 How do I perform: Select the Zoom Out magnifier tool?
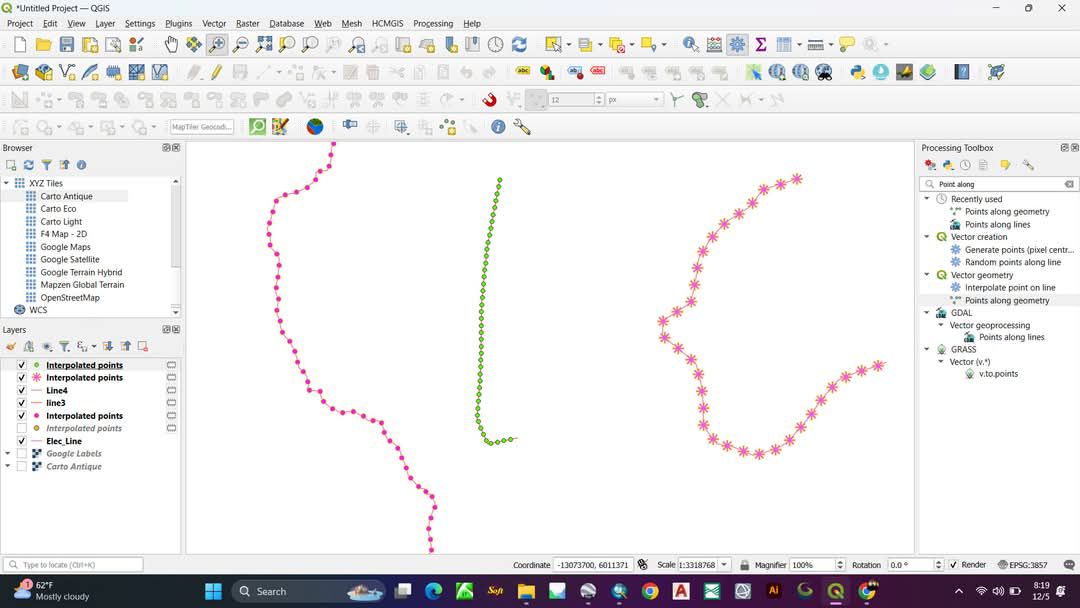pyautogui.click(x=240, y=45)
